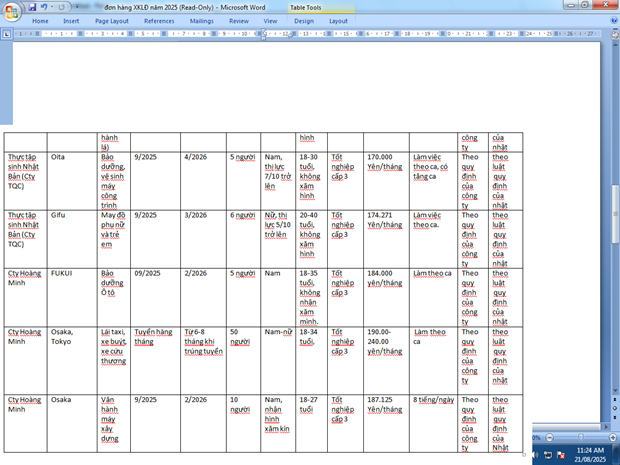The image size is (620, 465).
Task: Click the '10 người' cell
Action: coord(243,423)
